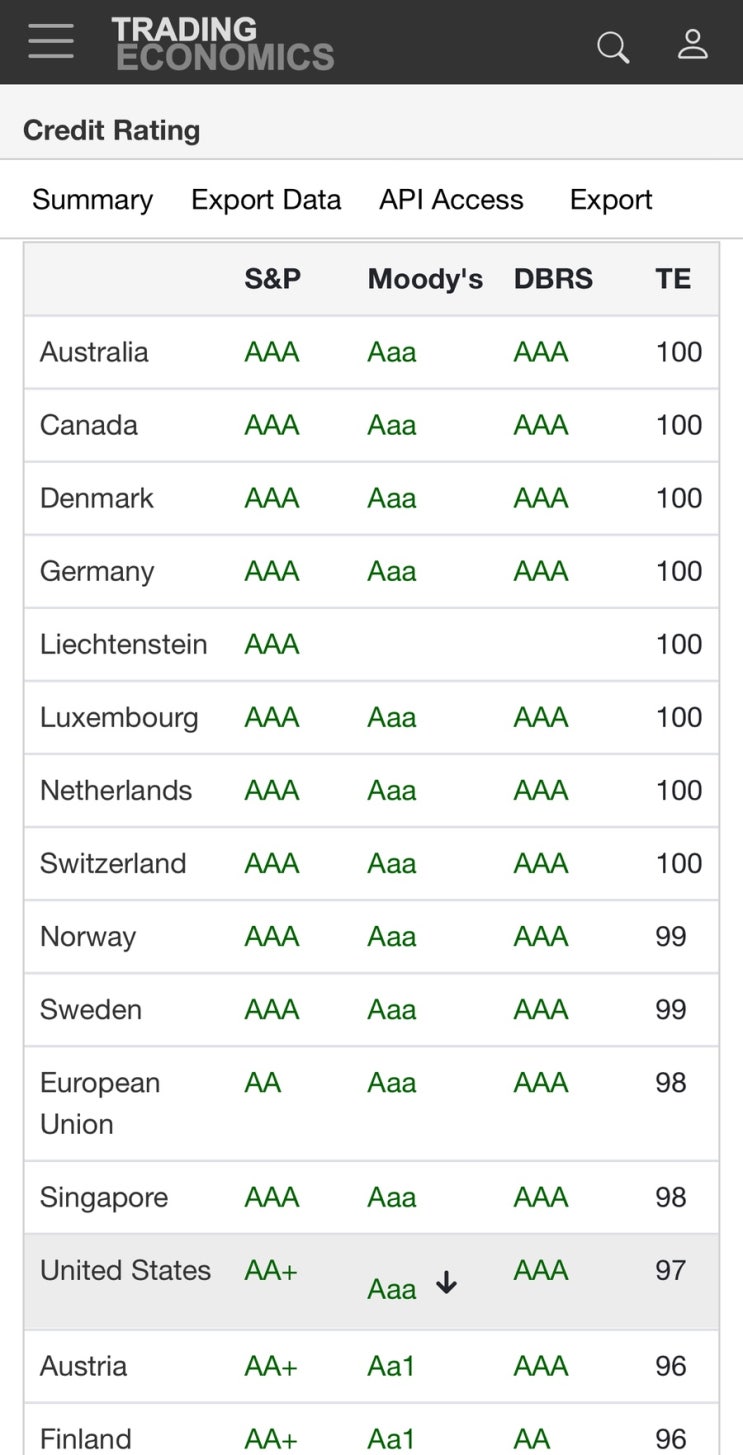Click the Trading Economics logo
This screenshot has height=1455, width=743.
coord(223,43)
